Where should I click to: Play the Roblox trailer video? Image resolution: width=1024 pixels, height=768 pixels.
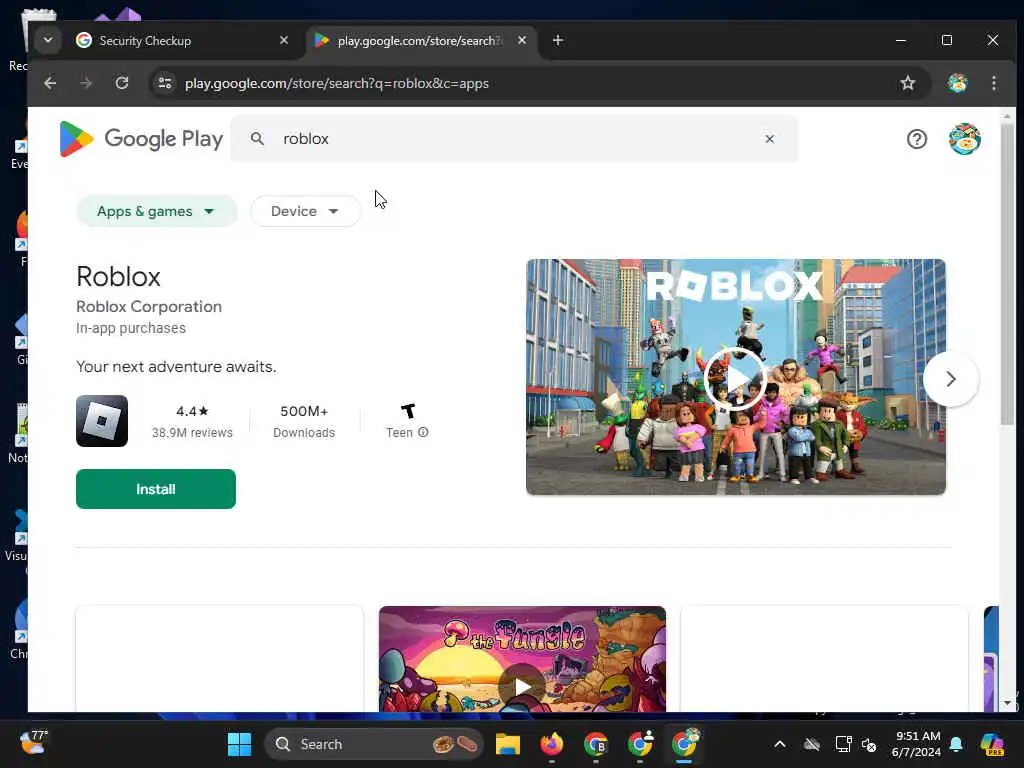pos(735,379)
